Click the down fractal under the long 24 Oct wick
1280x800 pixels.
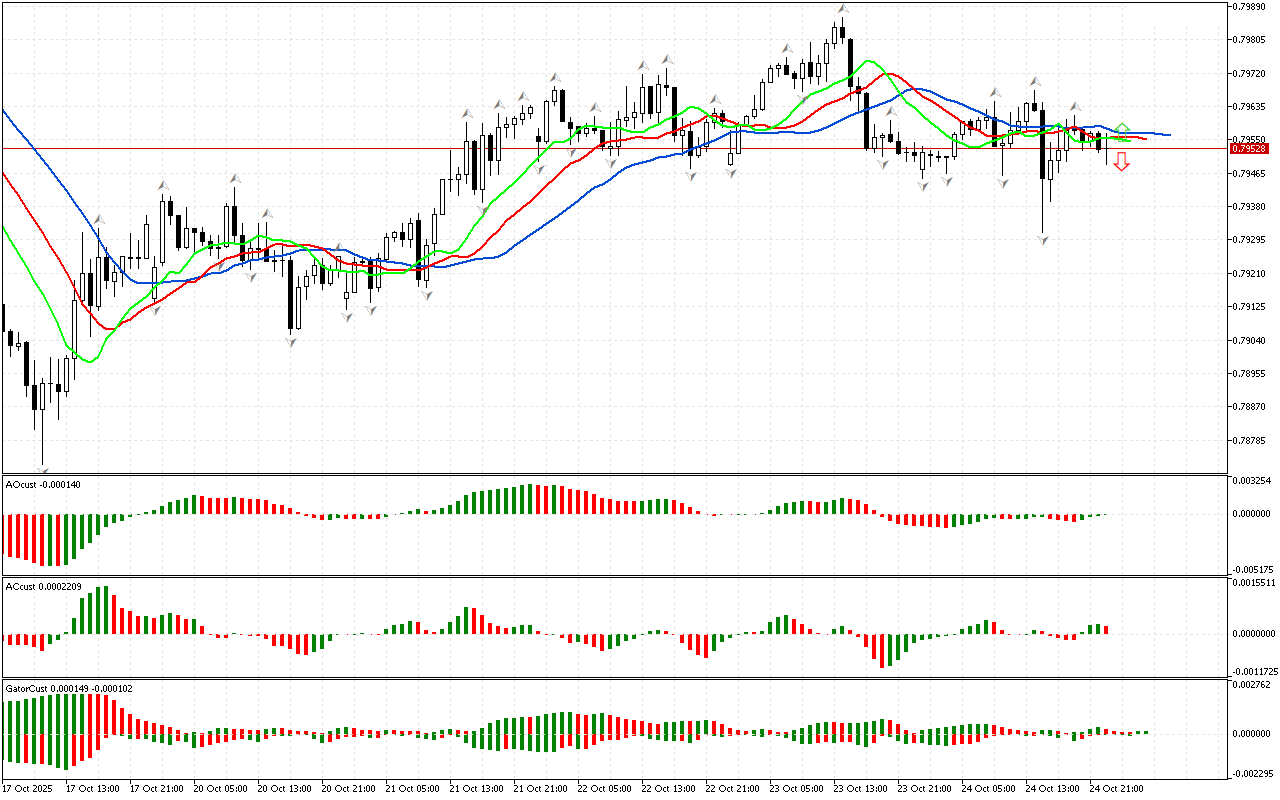(x=1043, y=240)
